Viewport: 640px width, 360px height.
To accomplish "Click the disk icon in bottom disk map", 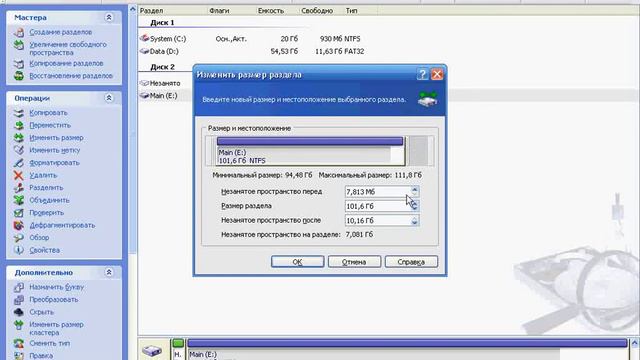I will (x=152, y=350).
